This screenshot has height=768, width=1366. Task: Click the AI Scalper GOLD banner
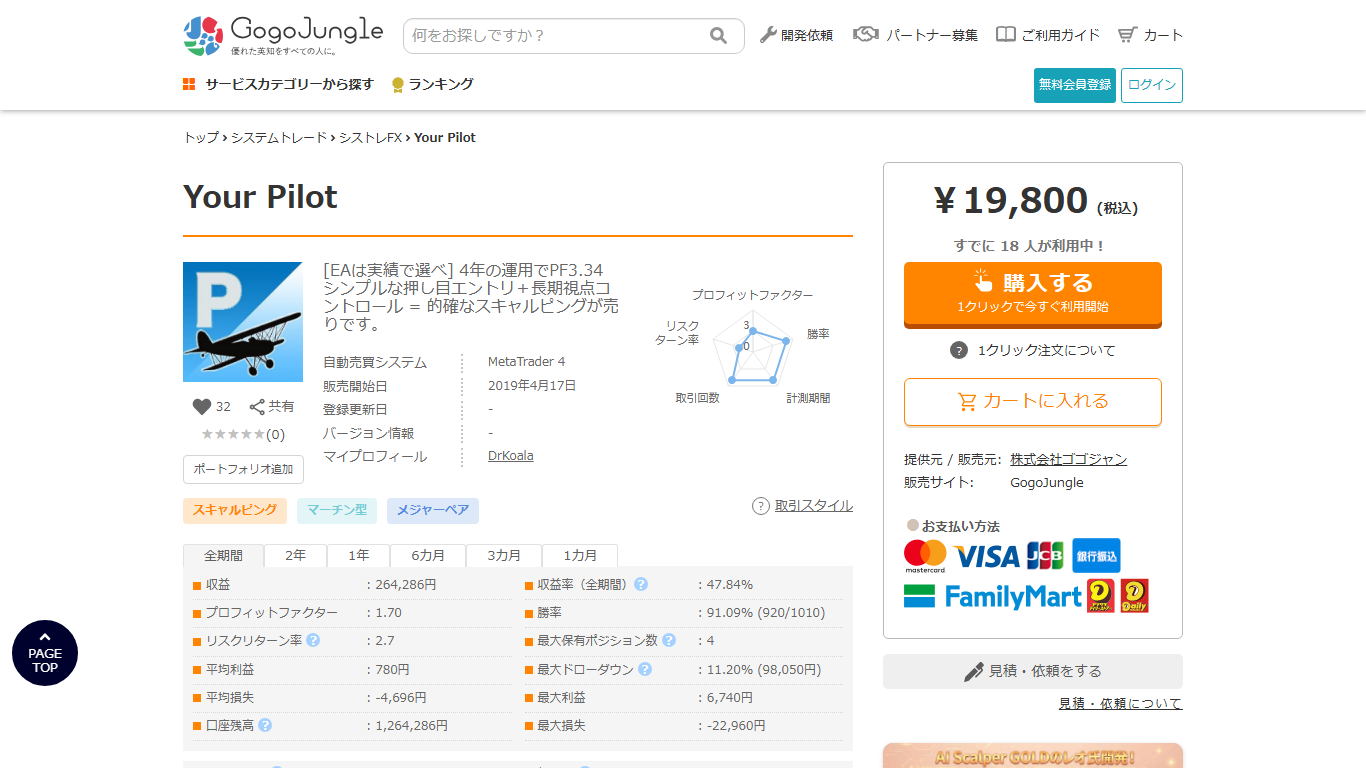(x=1033, y=755)
